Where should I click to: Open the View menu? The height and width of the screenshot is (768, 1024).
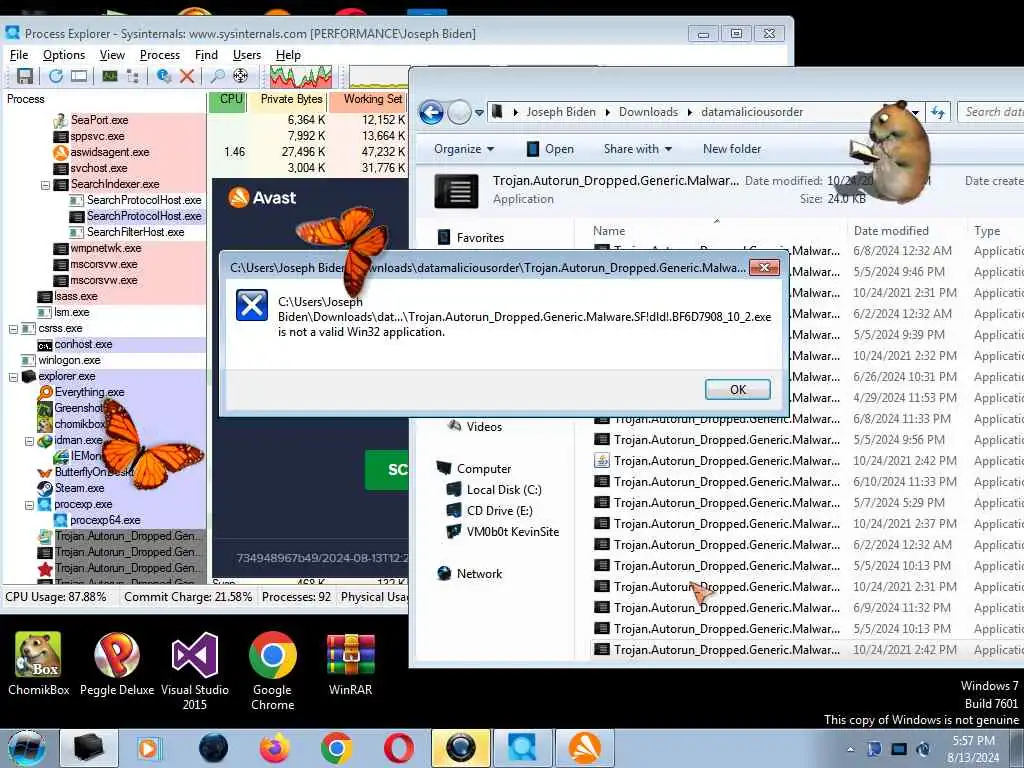(112, 55)
